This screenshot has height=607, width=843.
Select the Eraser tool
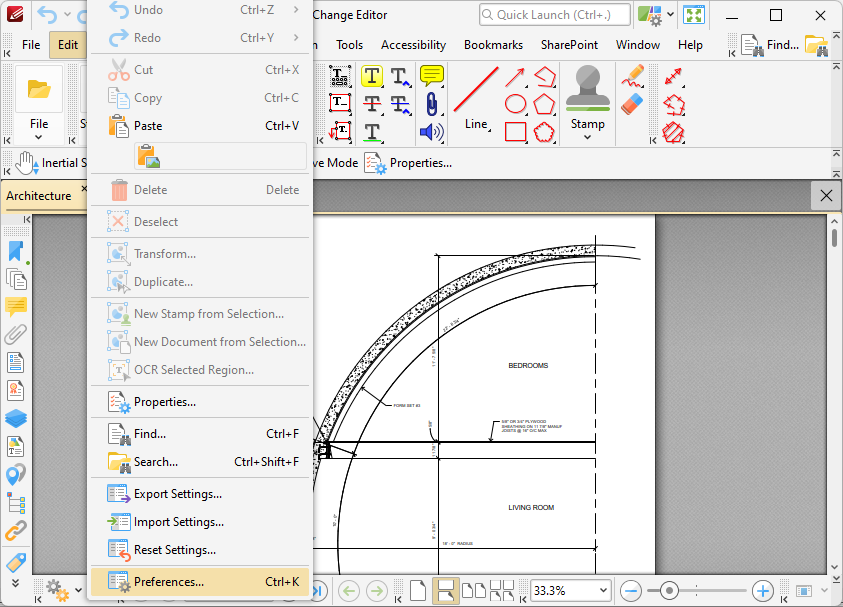633,104
